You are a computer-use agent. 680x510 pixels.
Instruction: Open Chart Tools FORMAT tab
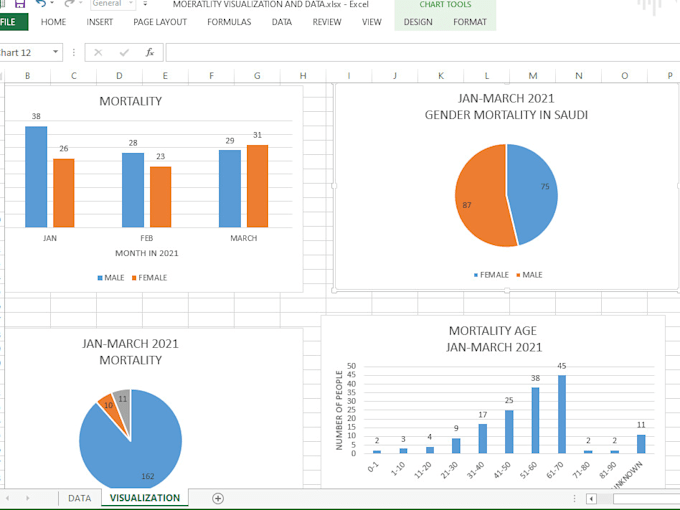pyautogui.click(x=470, y=22)
